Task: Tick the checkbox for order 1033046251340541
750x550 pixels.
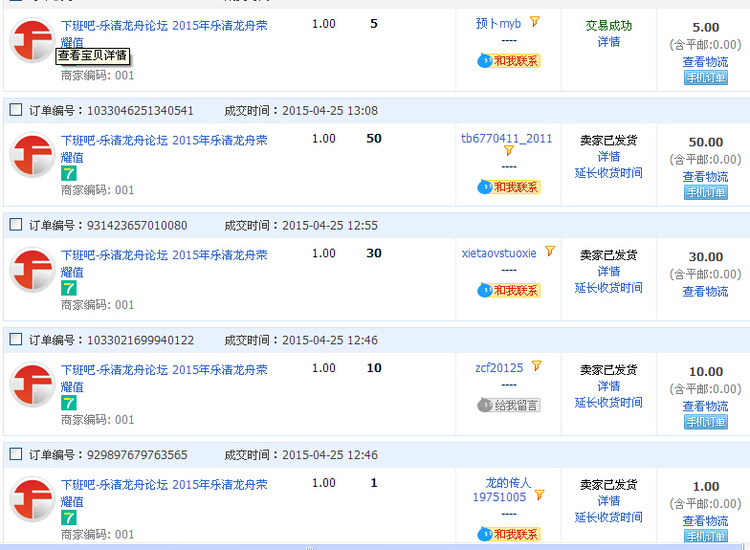Action: point(16,110)
